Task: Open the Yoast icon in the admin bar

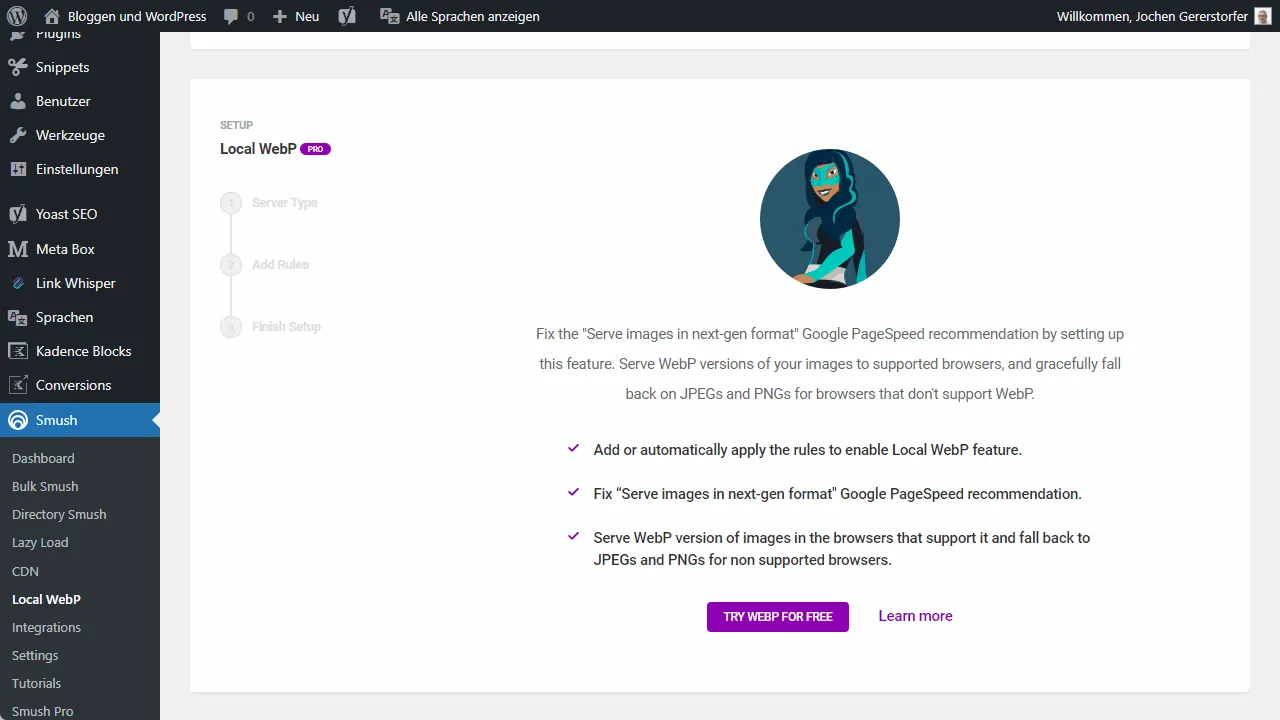Action: pos(346,16)
